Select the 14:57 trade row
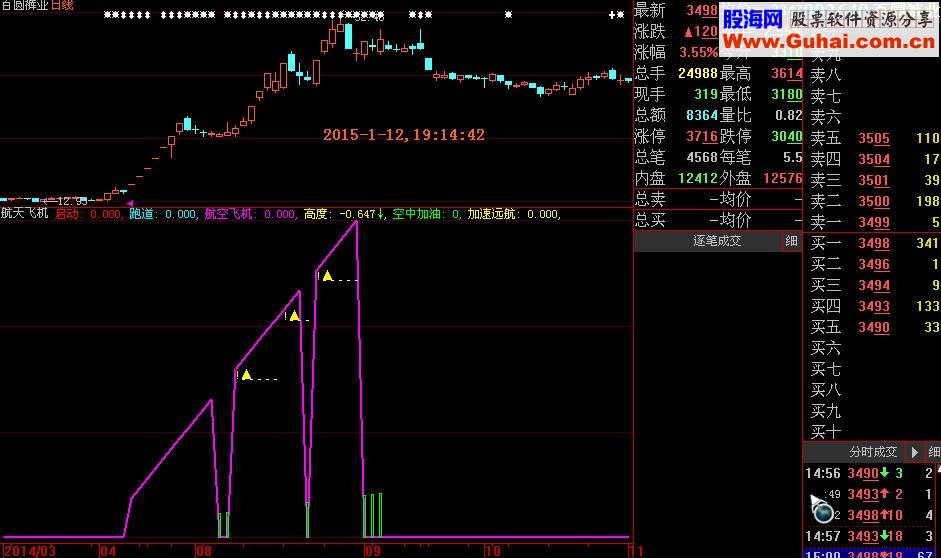941x558 pixels. tap(871, 536)
